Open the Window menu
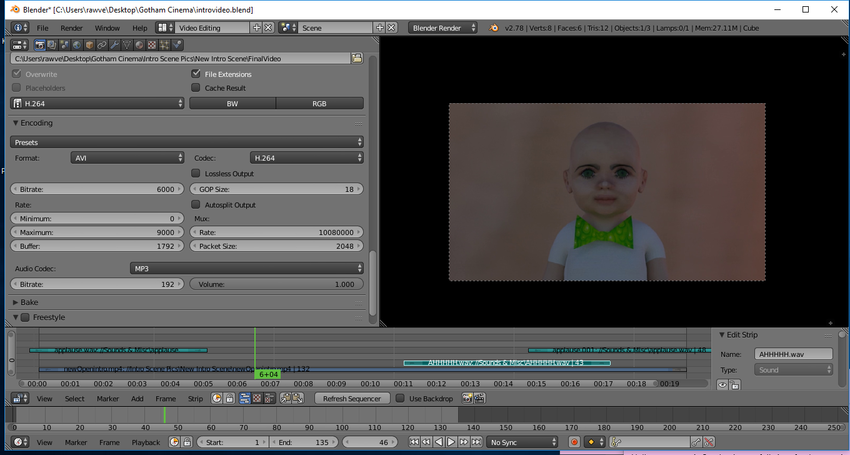 107,28
